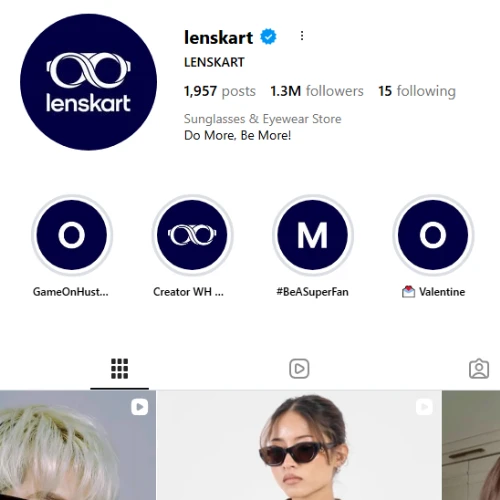This screenshot has width=500, height=500.
Task: Click the Sunglasses & Eyewear Store category
Action: 263,119
